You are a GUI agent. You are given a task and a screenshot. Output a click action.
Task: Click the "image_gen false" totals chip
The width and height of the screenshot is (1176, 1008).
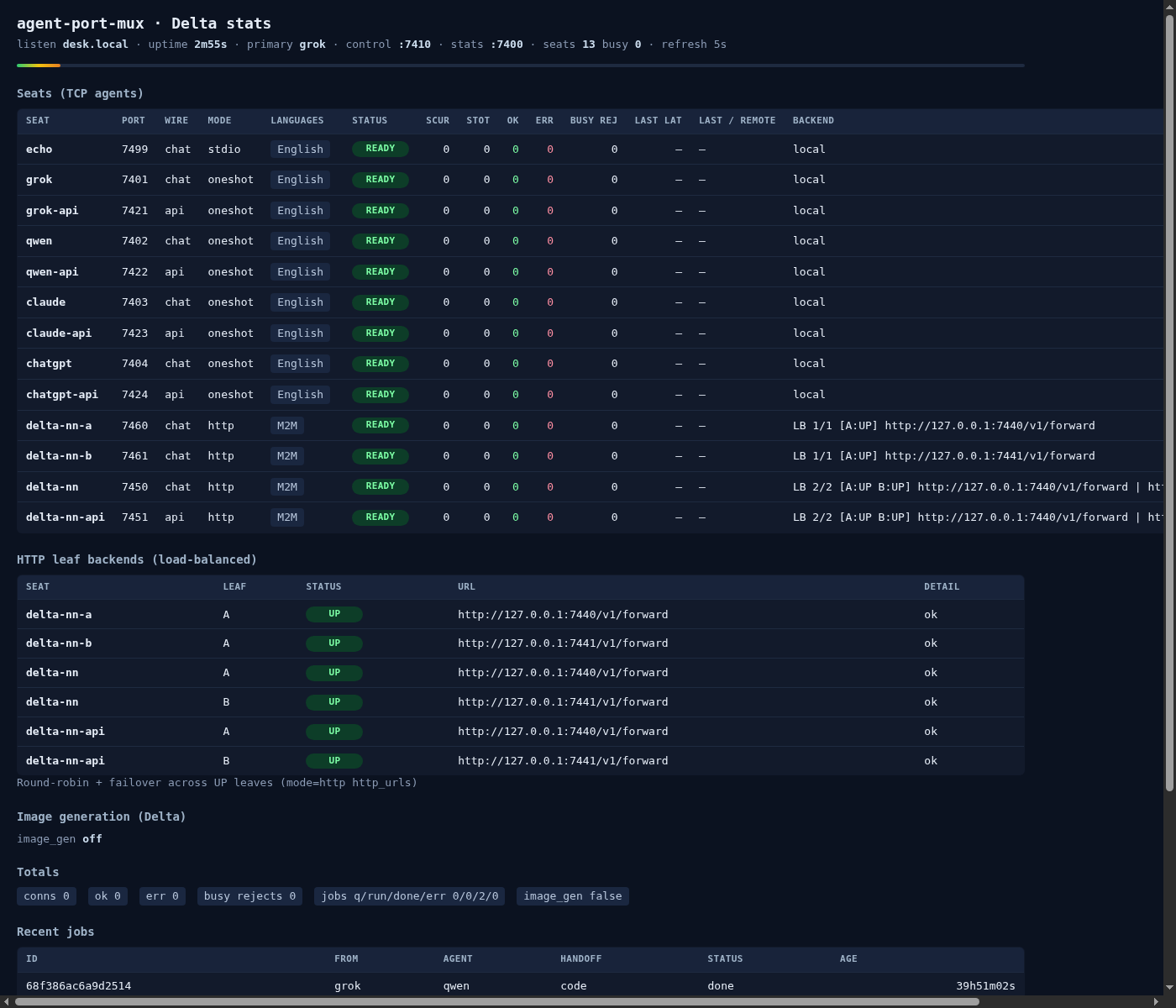coord(573,896)
